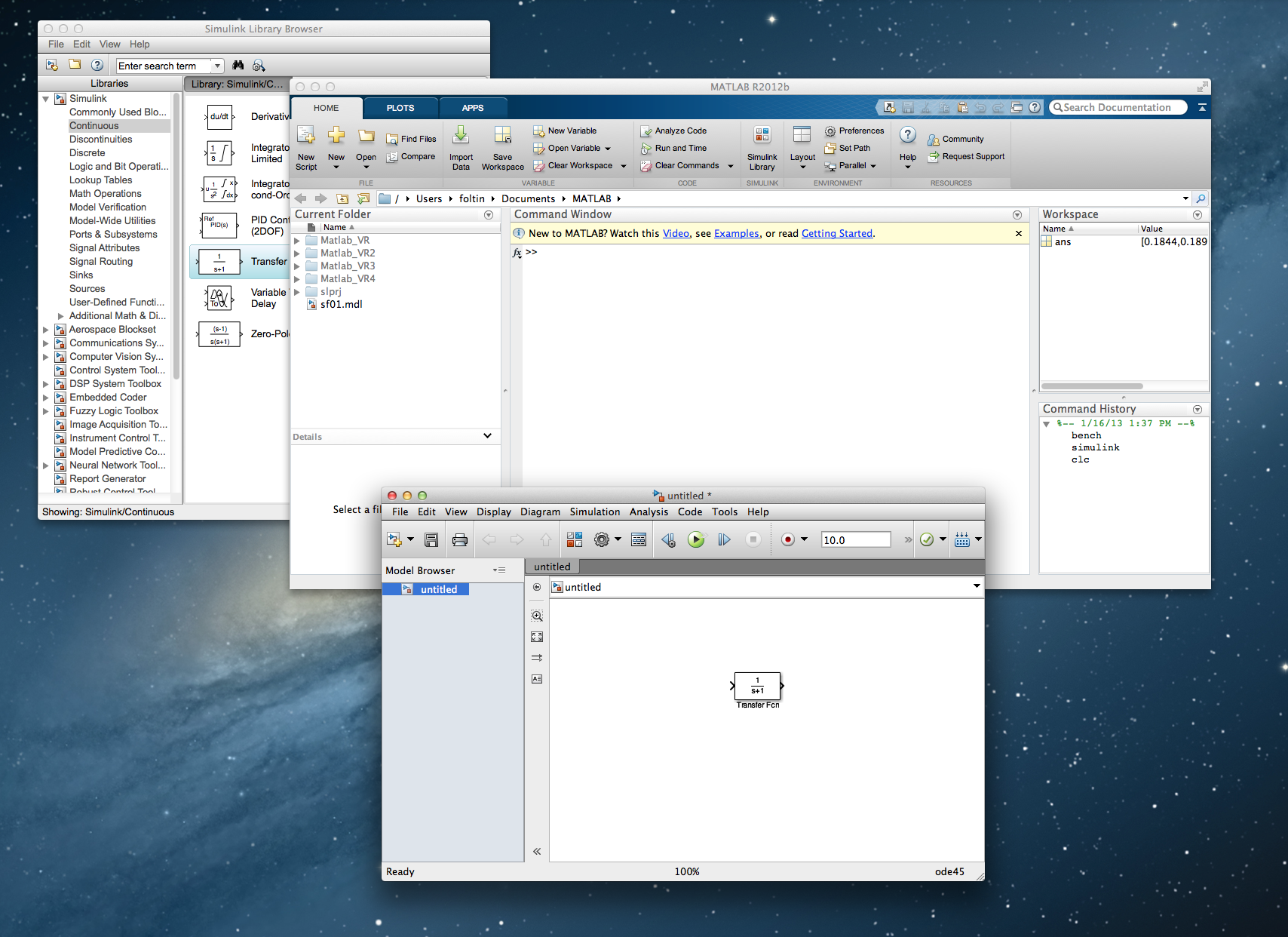Run the simulation with green play button

pos(696,539)
